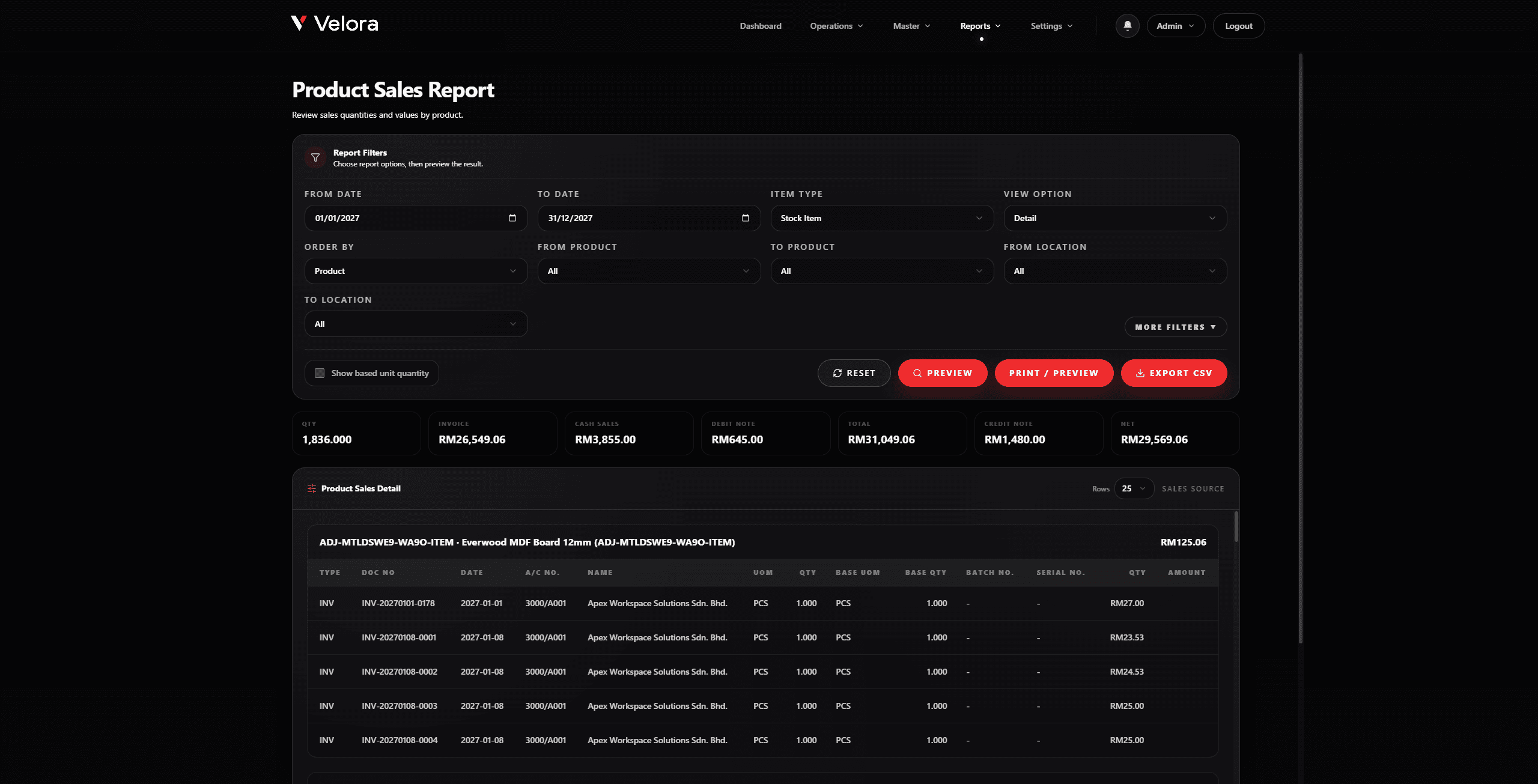Image resolution: width=1538 pixels, height=784 pixels.
Task: Open the To Location dropdown
Action: (x=416, y=324)
